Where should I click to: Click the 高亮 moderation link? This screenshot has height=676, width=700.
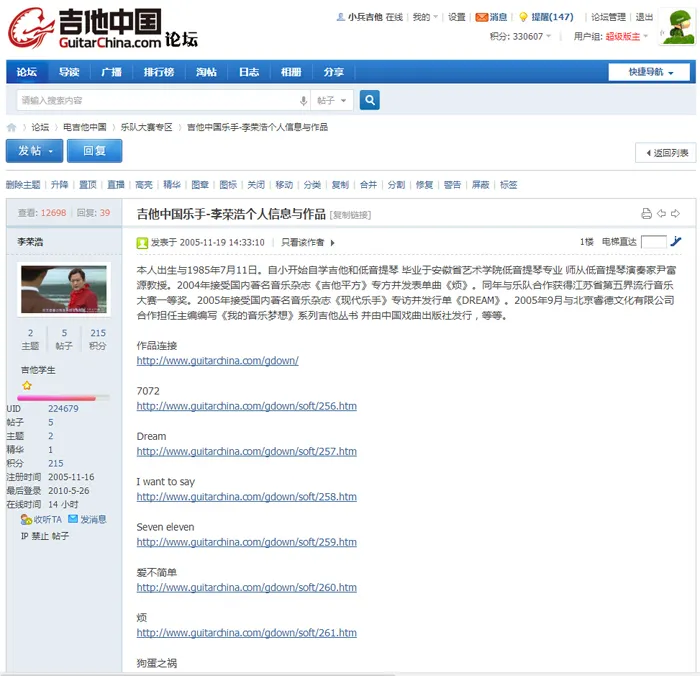coord(144,185)
